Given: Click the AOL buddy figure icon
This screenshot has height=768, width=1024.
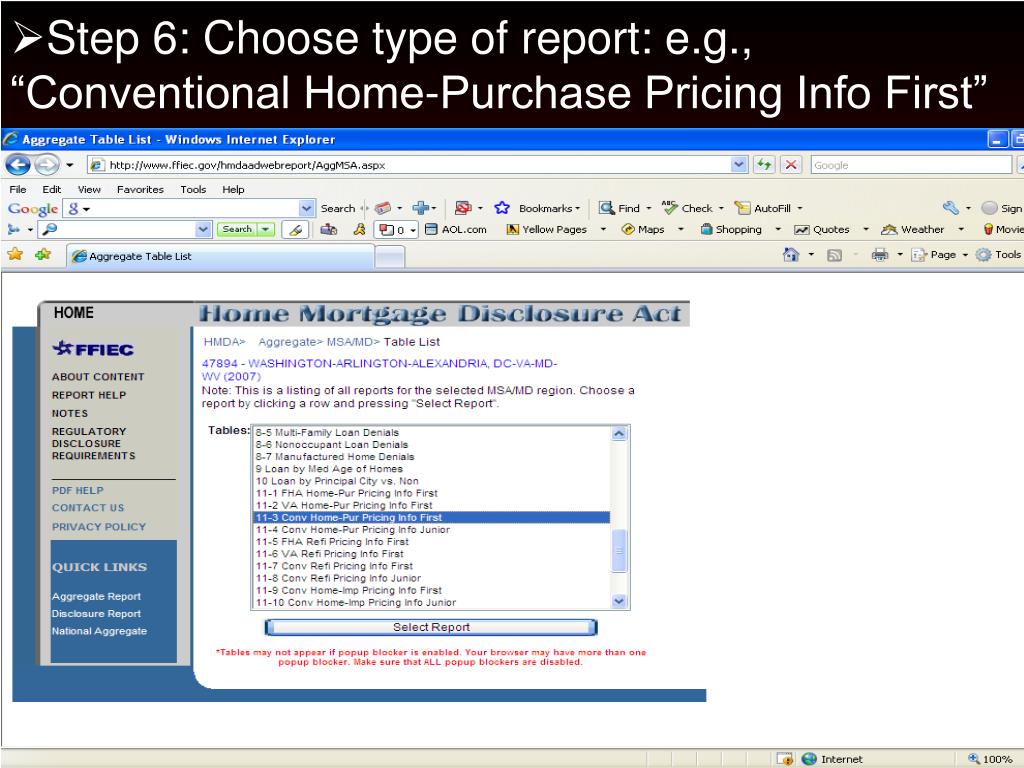Looking at the screenshot, I should tap(359, 229).
